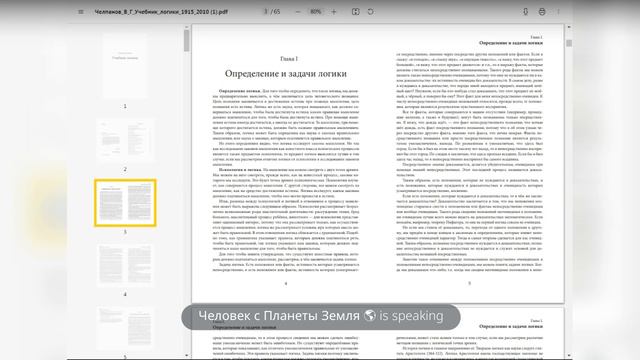The width and height of the screenshot is (640, 360).
Task: Click the speaker name caption overlay
Action: (x=321, y=316)
